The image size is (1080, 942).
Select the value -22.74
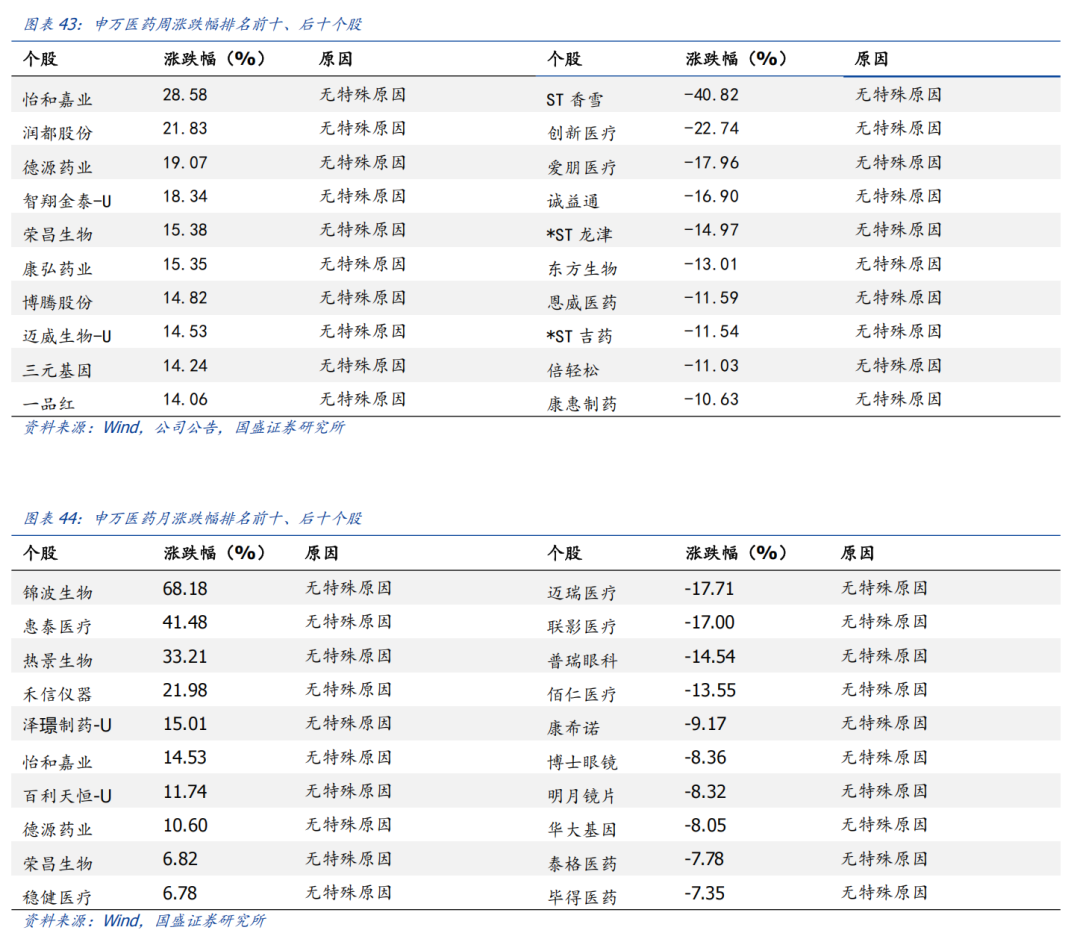(711, 129)
